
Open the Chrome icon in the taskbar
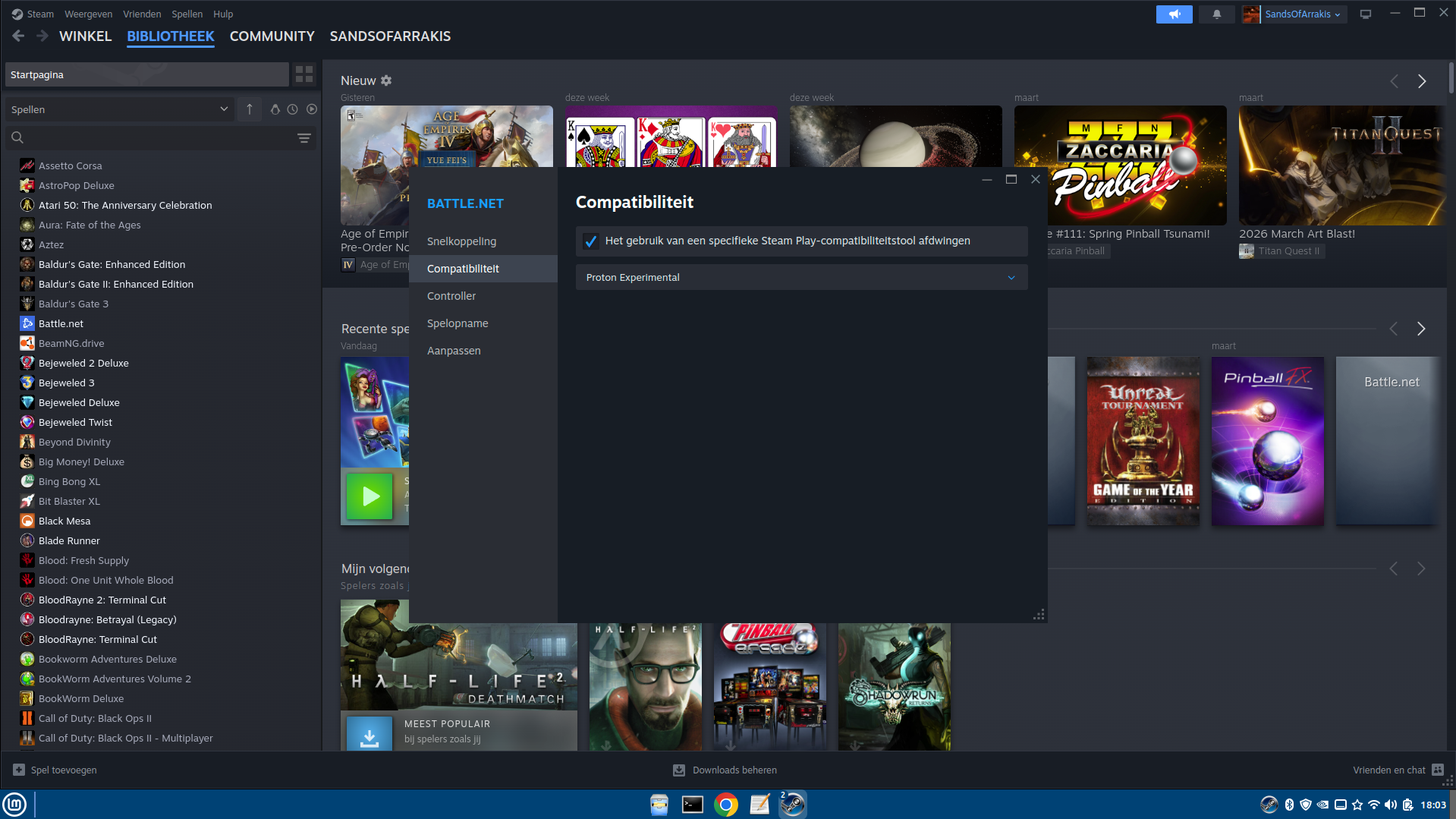coord(725,805)
